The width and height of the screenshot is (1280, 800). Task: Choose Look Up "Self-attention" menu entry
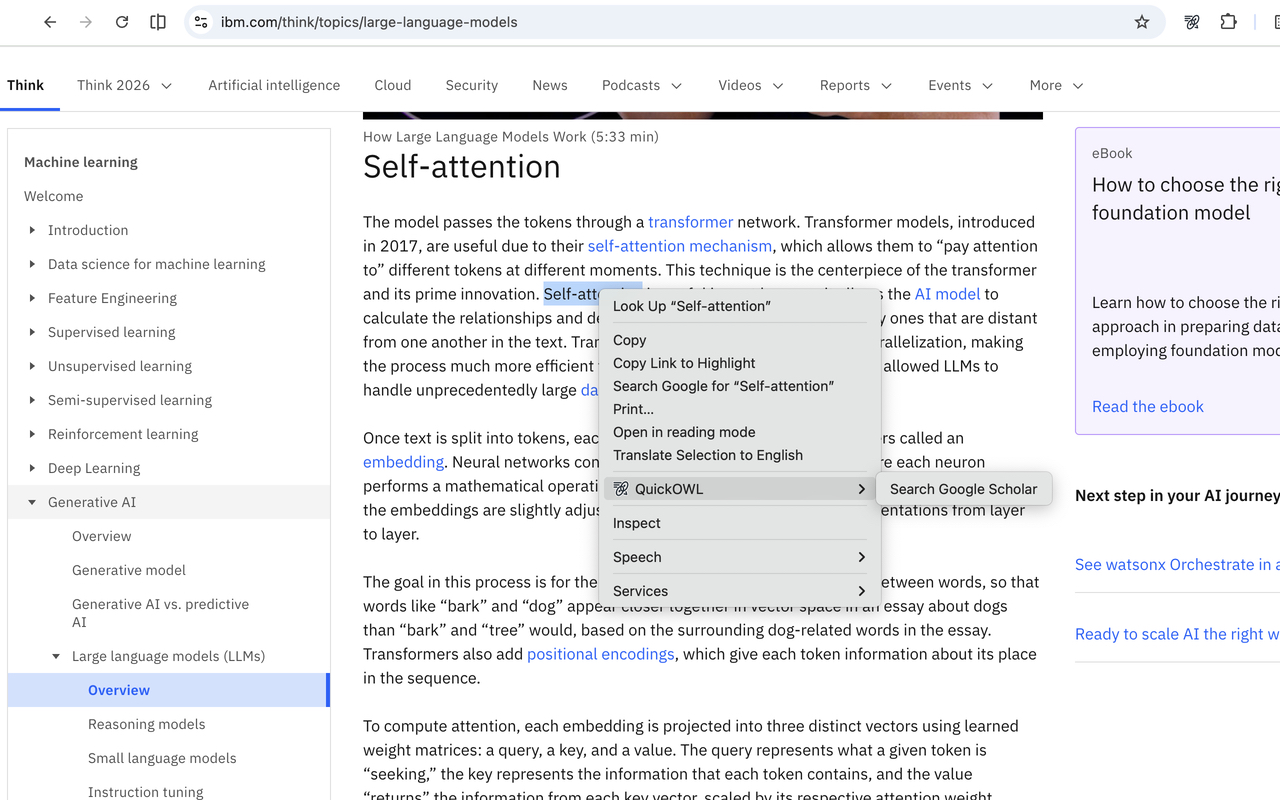pos(740,306)
